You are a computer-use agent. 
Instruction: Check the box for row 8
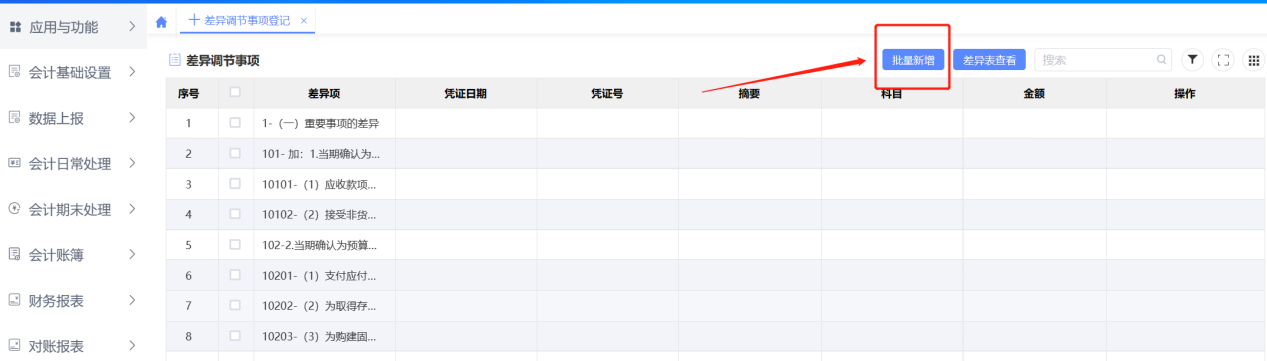pyautogui.click(x=235, y=336)
